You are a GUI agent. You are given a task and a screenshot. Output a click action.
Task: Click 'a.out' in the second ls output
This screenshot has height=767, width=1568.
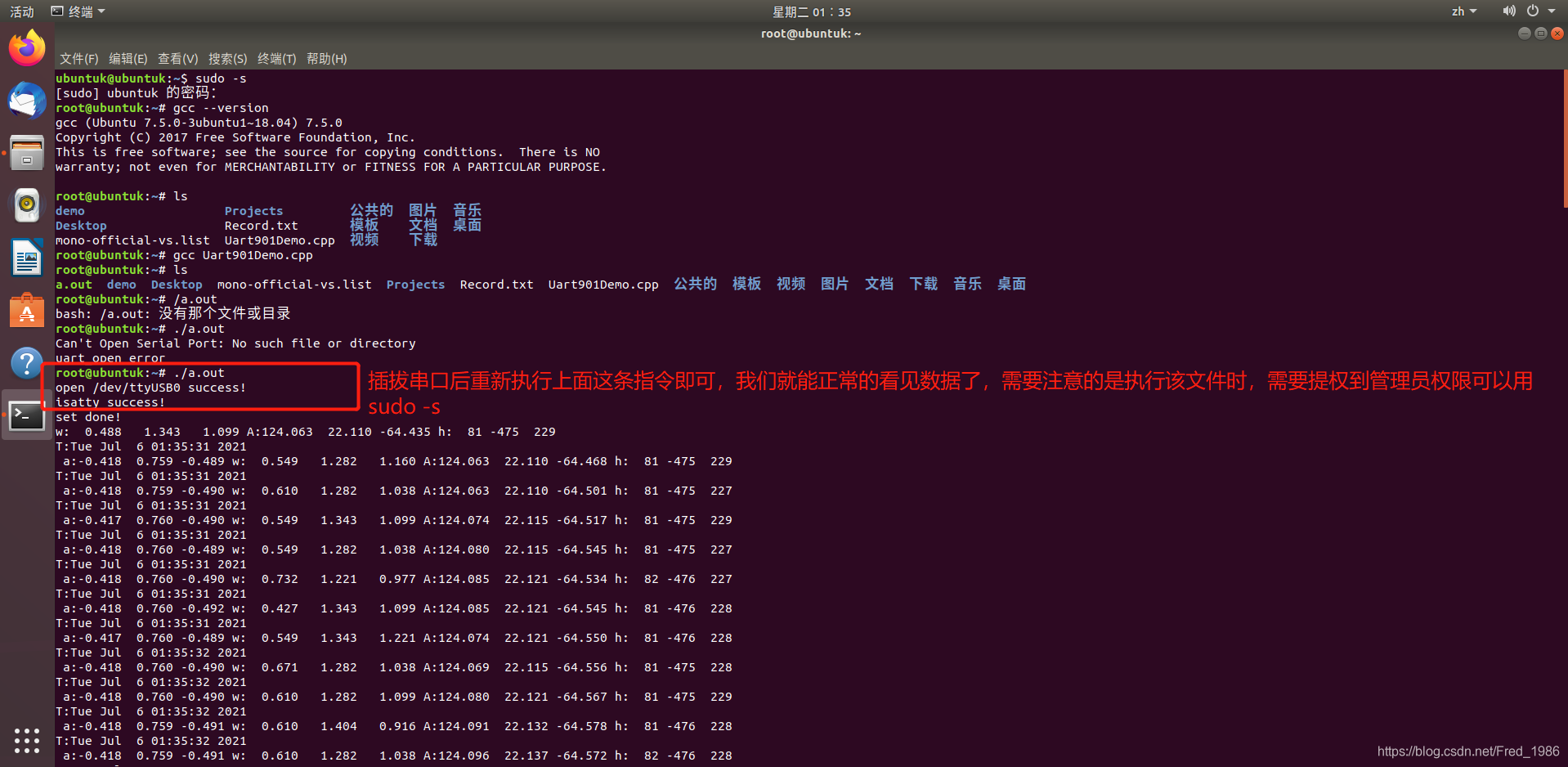click(74, 285)
